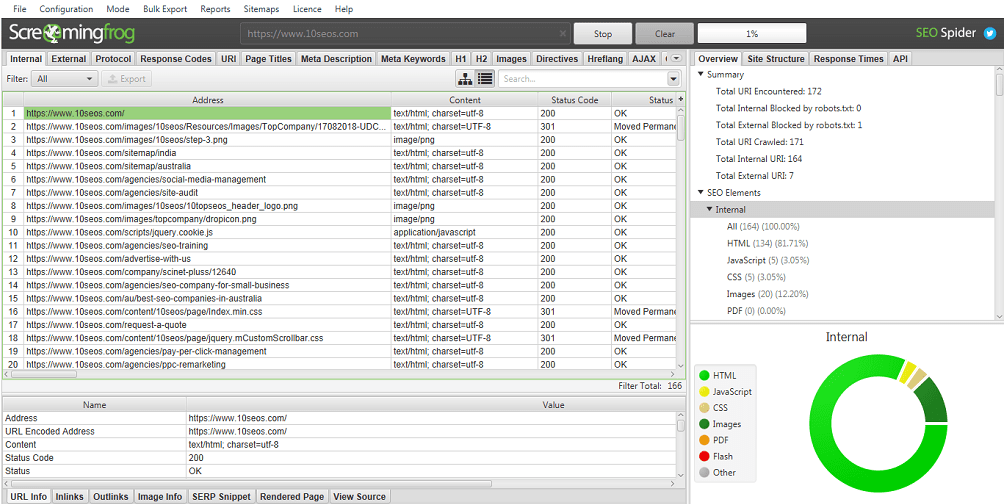Viewport: 1004px width, 504px height.
Task: Switch to the Hreflang tab
Action: [x=605, y=59]
